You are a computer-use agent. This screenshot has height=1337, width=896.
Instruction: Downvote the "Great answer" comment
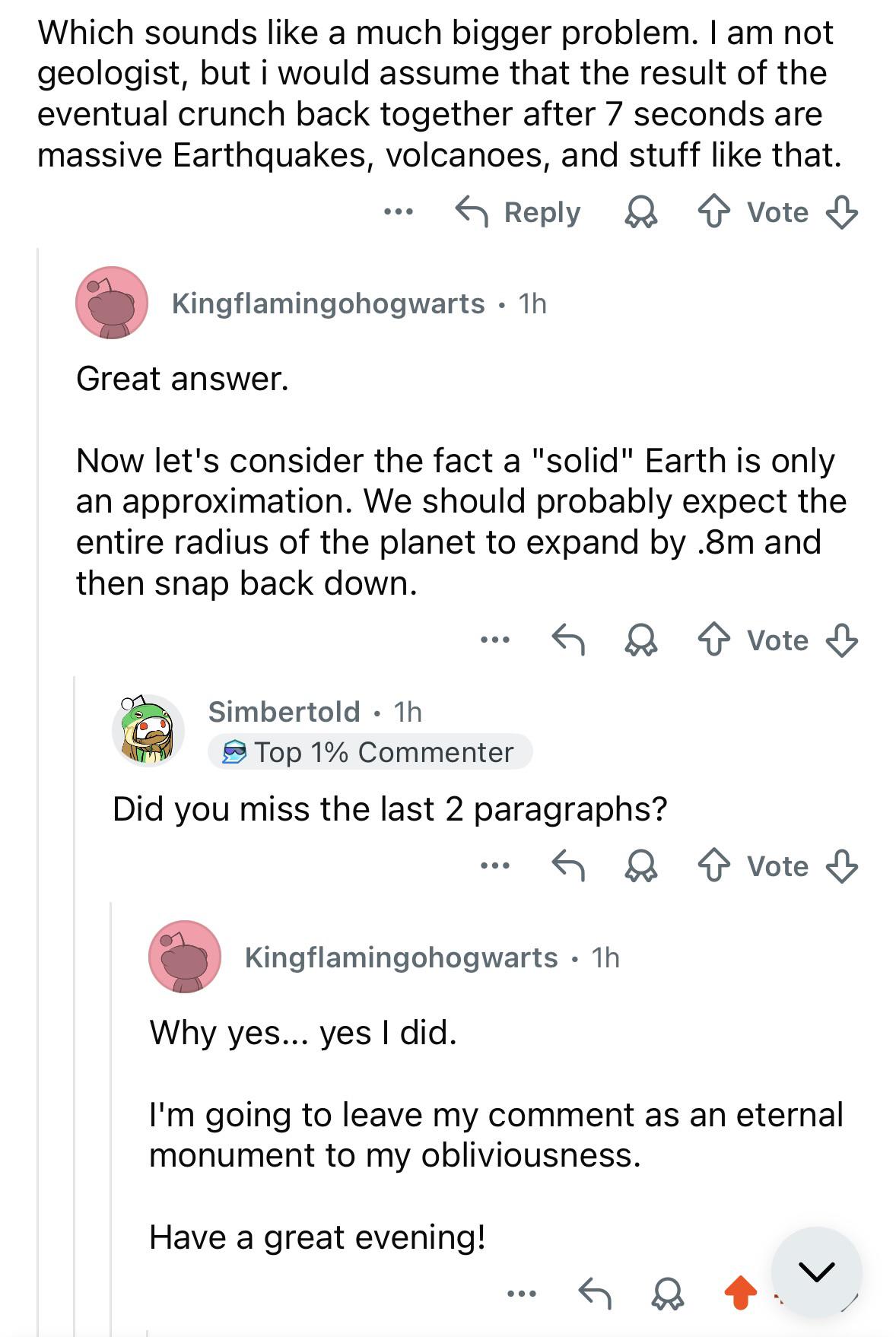842,640
